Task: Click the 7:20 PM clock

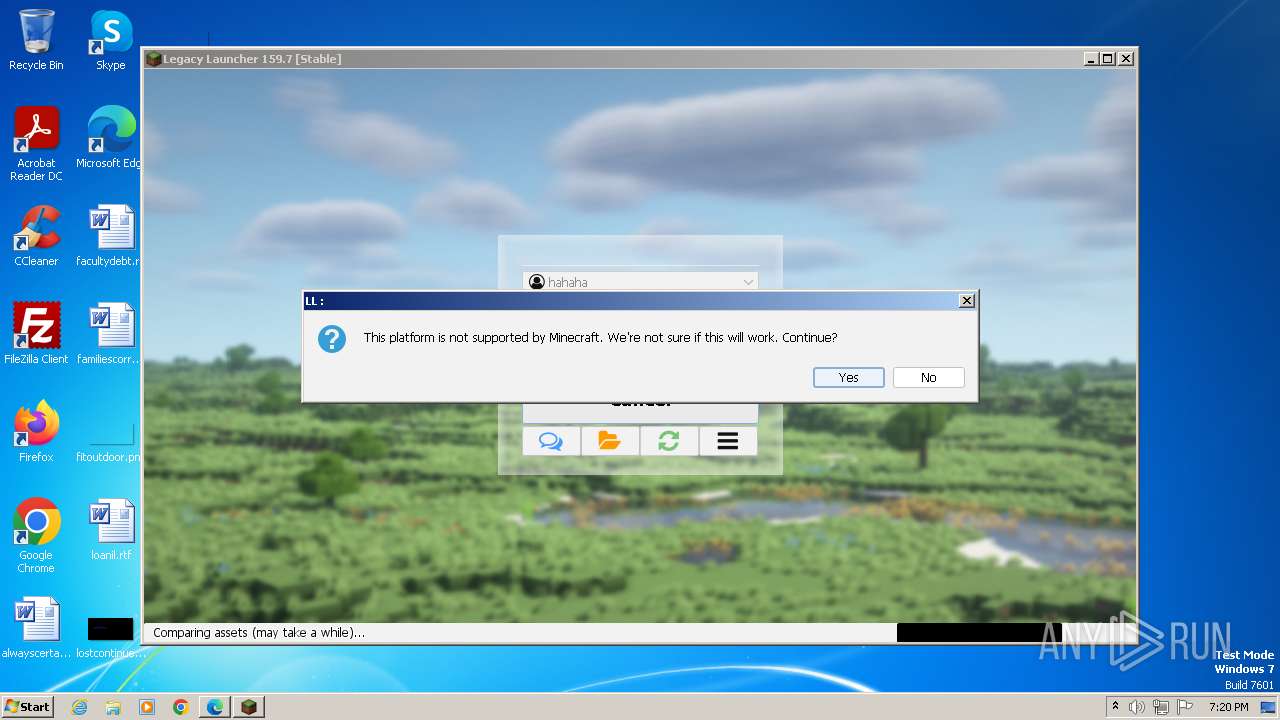Action: coord(1228,707)
